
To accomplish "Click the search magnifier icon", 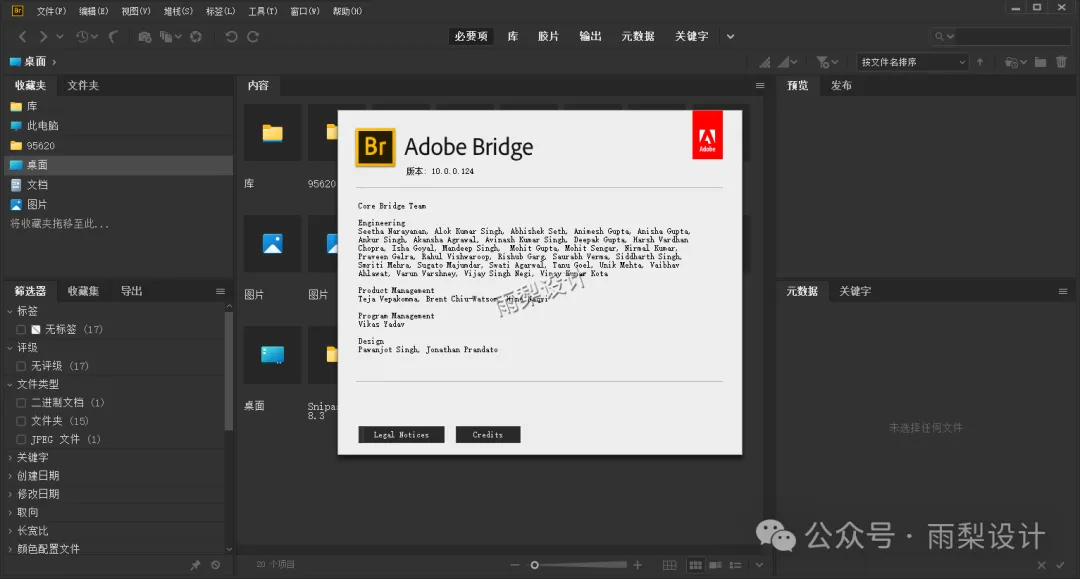I will pos(939,36).
